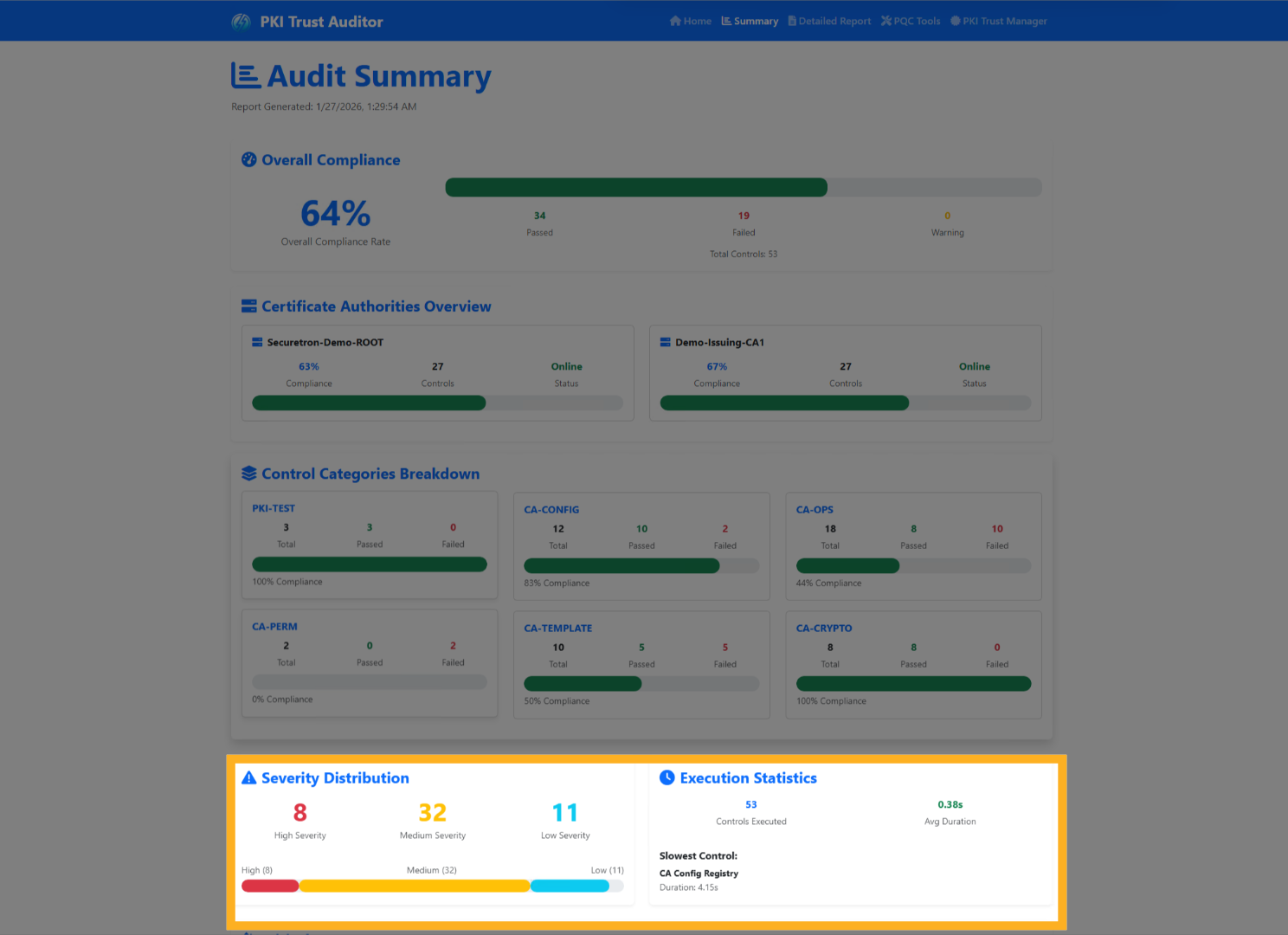Click the layers icon beside Control Categories Breakdown
Image resolution: width=1288 pixels, height=935 pixels.
point(249,473)
